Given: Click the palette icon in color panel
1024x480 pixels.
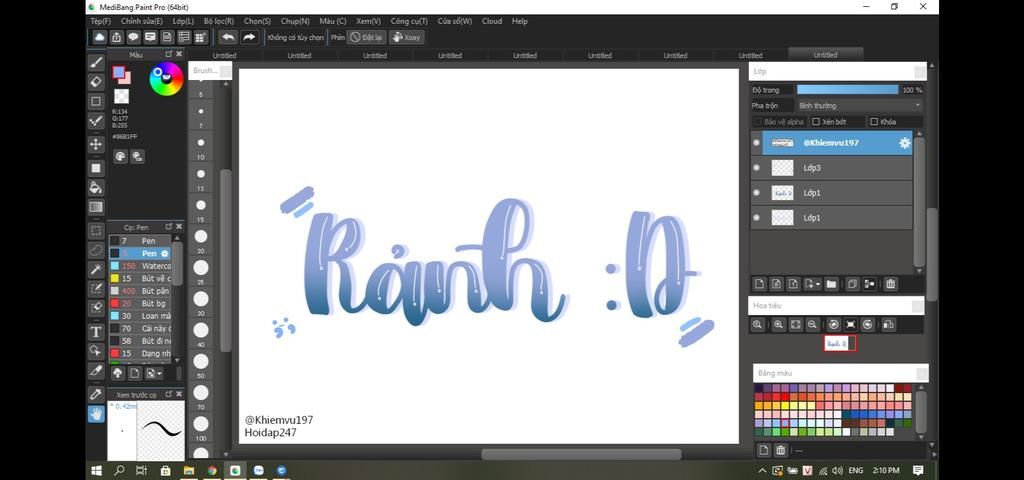Looking at the screenshot, I should click(120, 156).
